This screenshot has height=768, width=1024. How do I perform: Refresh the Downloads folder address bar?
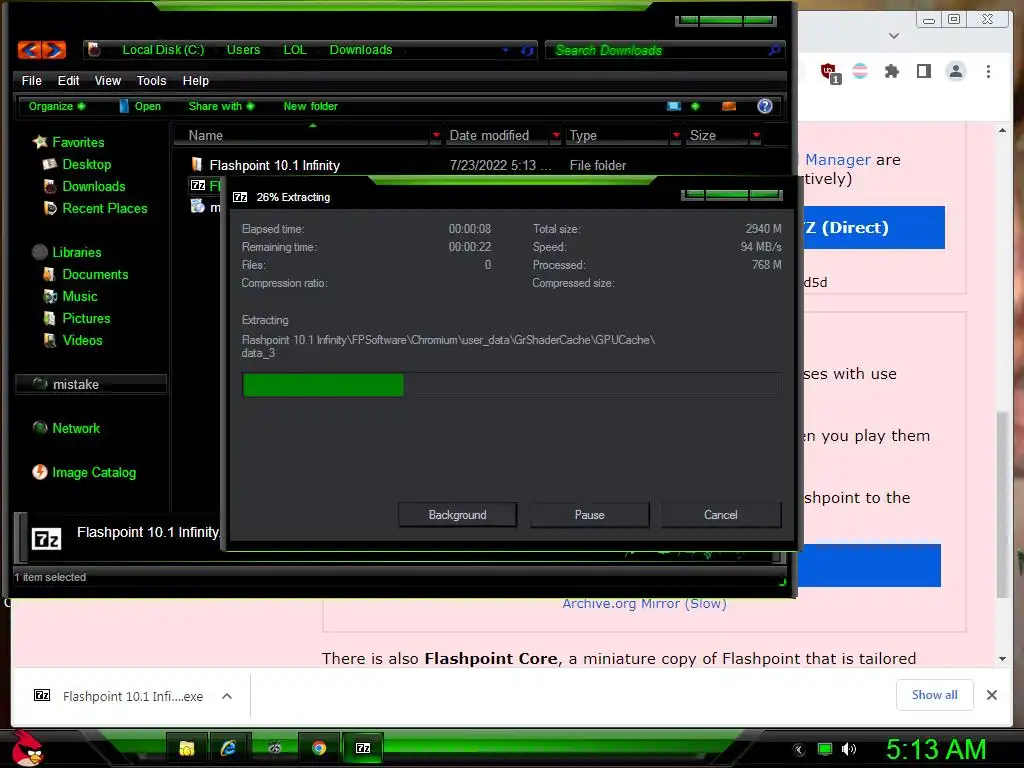(527, 50)
